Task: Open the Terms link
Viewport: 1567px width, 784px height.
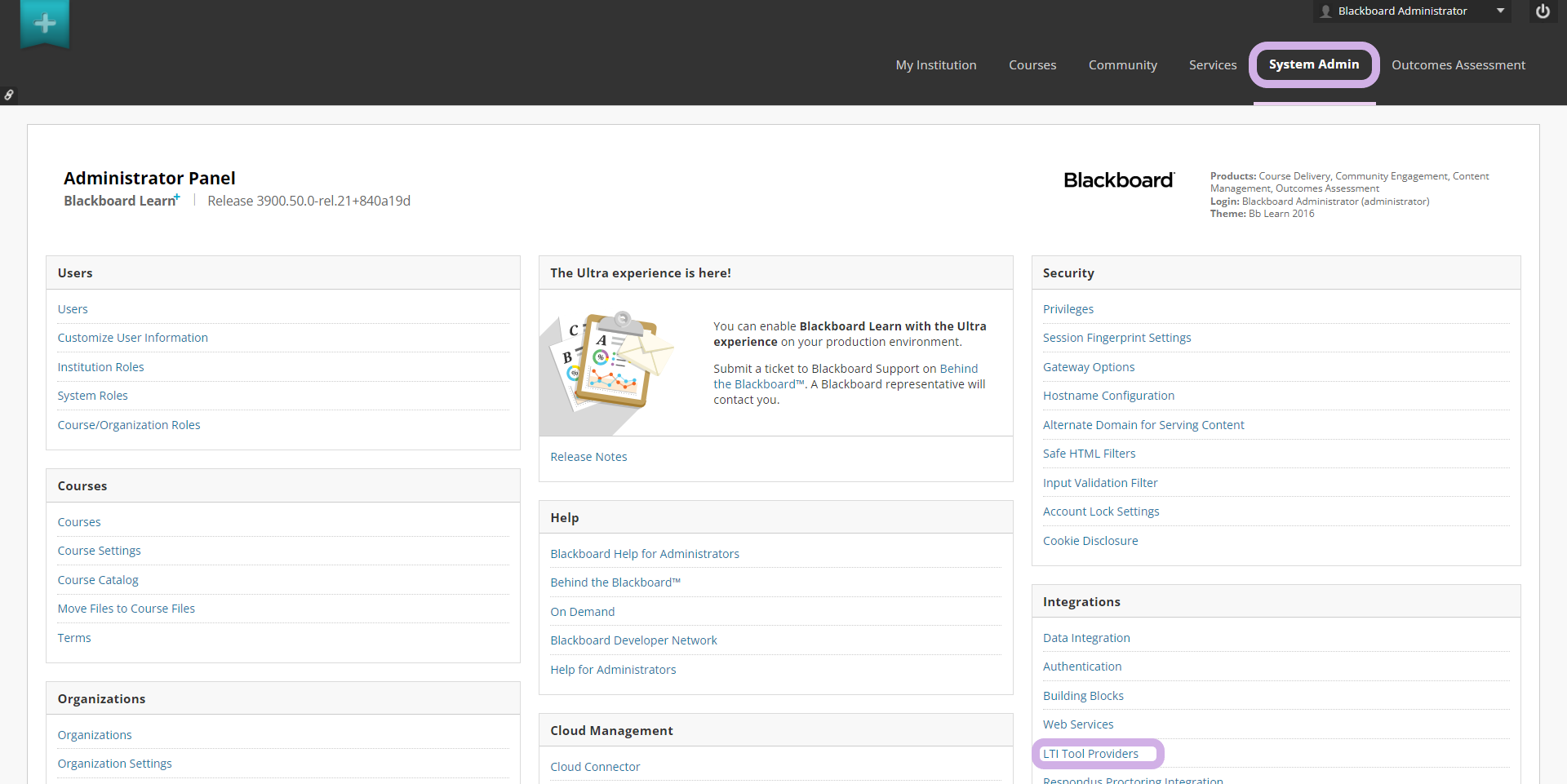Action: tap(74, 638)
